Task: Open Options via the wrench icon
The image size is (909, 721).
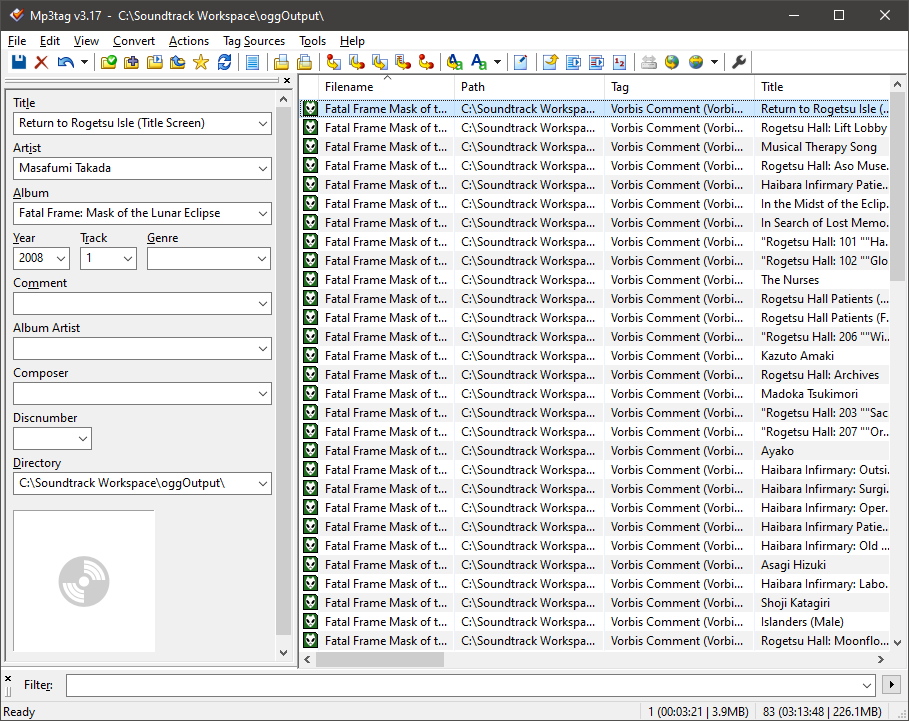Action: pos(739,62)
